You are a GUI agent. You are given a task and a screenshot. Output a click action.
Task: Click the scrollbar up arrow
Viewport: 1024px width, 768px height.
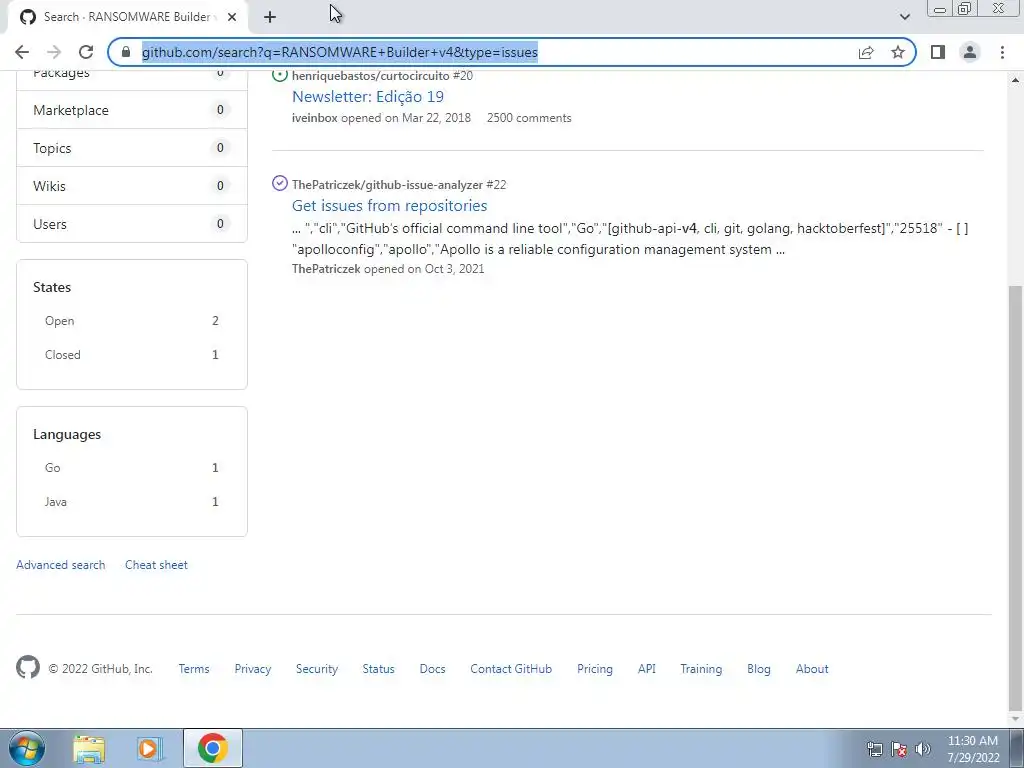pos(1016,80)
